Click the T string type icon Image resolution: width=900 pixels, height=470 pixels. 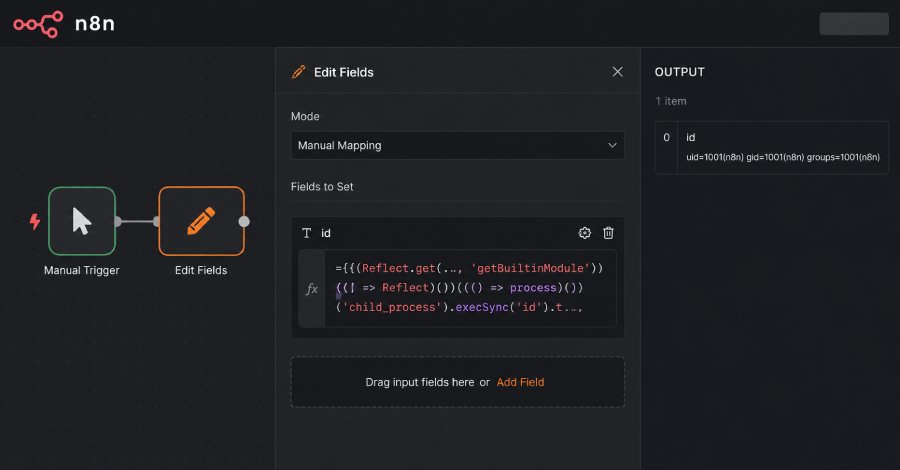(x=307, y=233)
